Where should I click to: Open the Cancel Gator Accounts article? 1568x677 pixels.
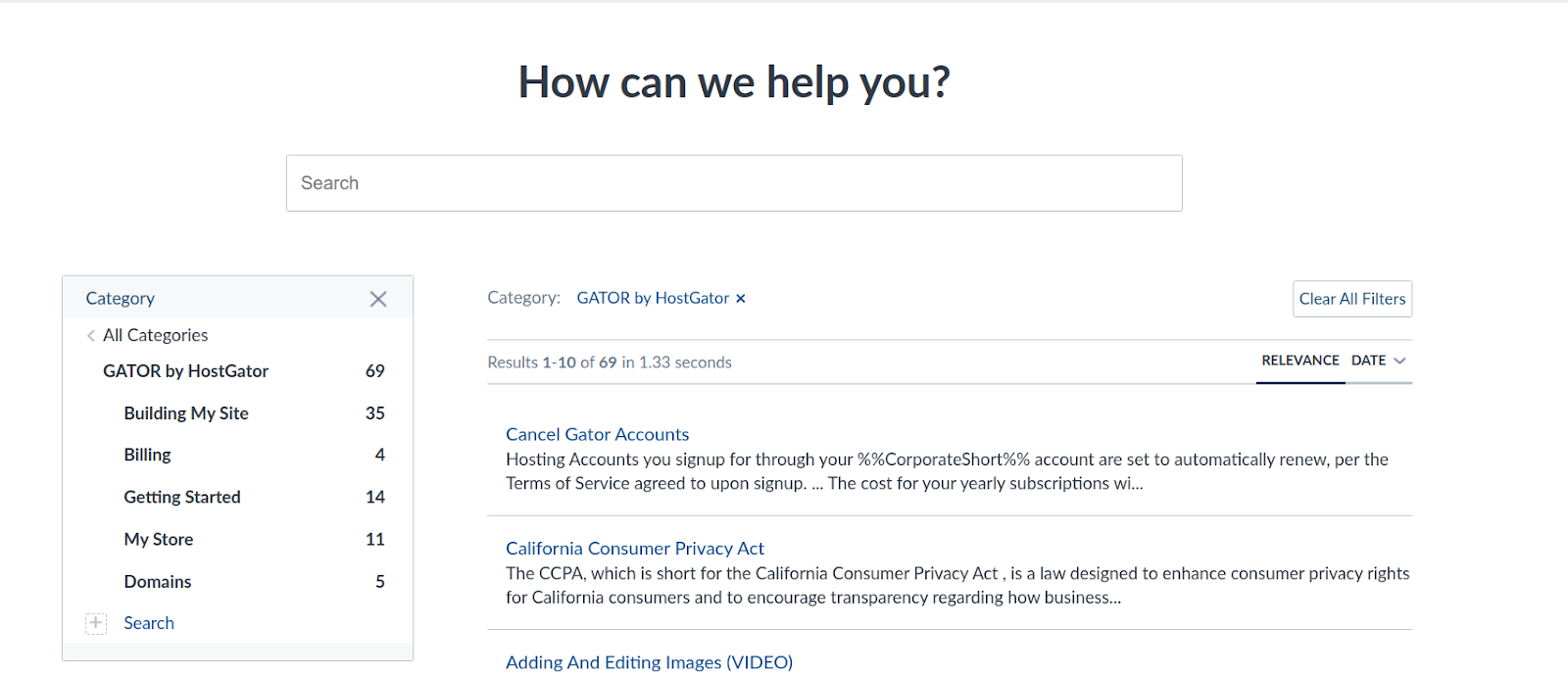pyautogui.click(x=597, y=434)
